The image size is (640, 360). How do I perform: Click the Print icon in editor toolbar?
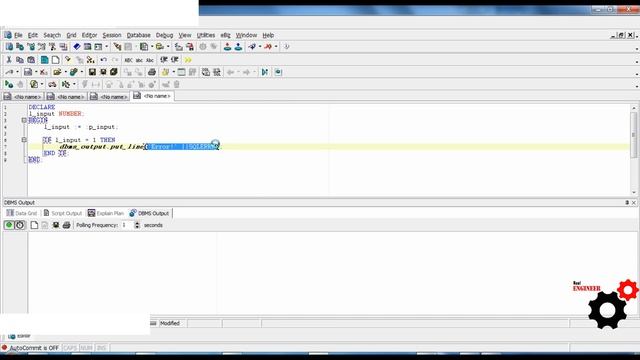(x=152, y=72)
